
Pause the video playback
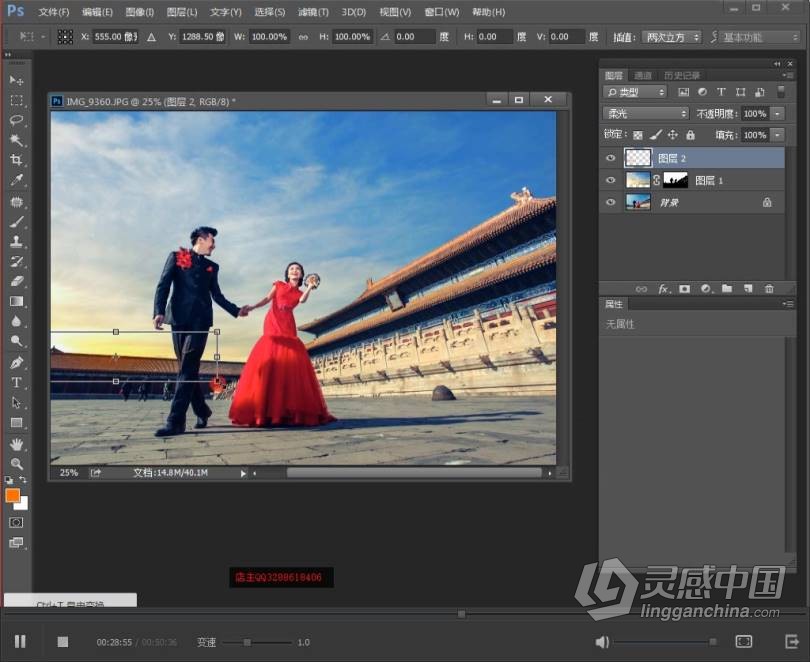click(x=20, y=642)
